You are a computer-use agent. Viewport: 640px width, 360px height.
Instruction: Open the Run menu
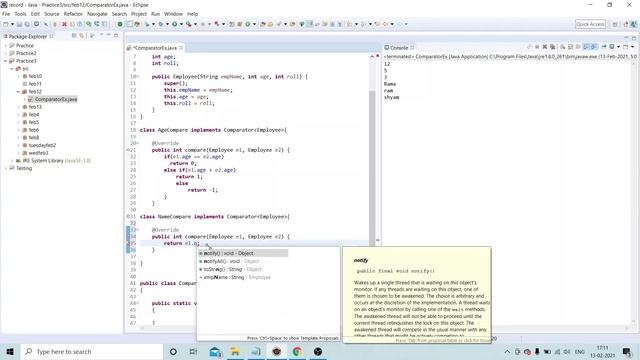click(156, 14)
